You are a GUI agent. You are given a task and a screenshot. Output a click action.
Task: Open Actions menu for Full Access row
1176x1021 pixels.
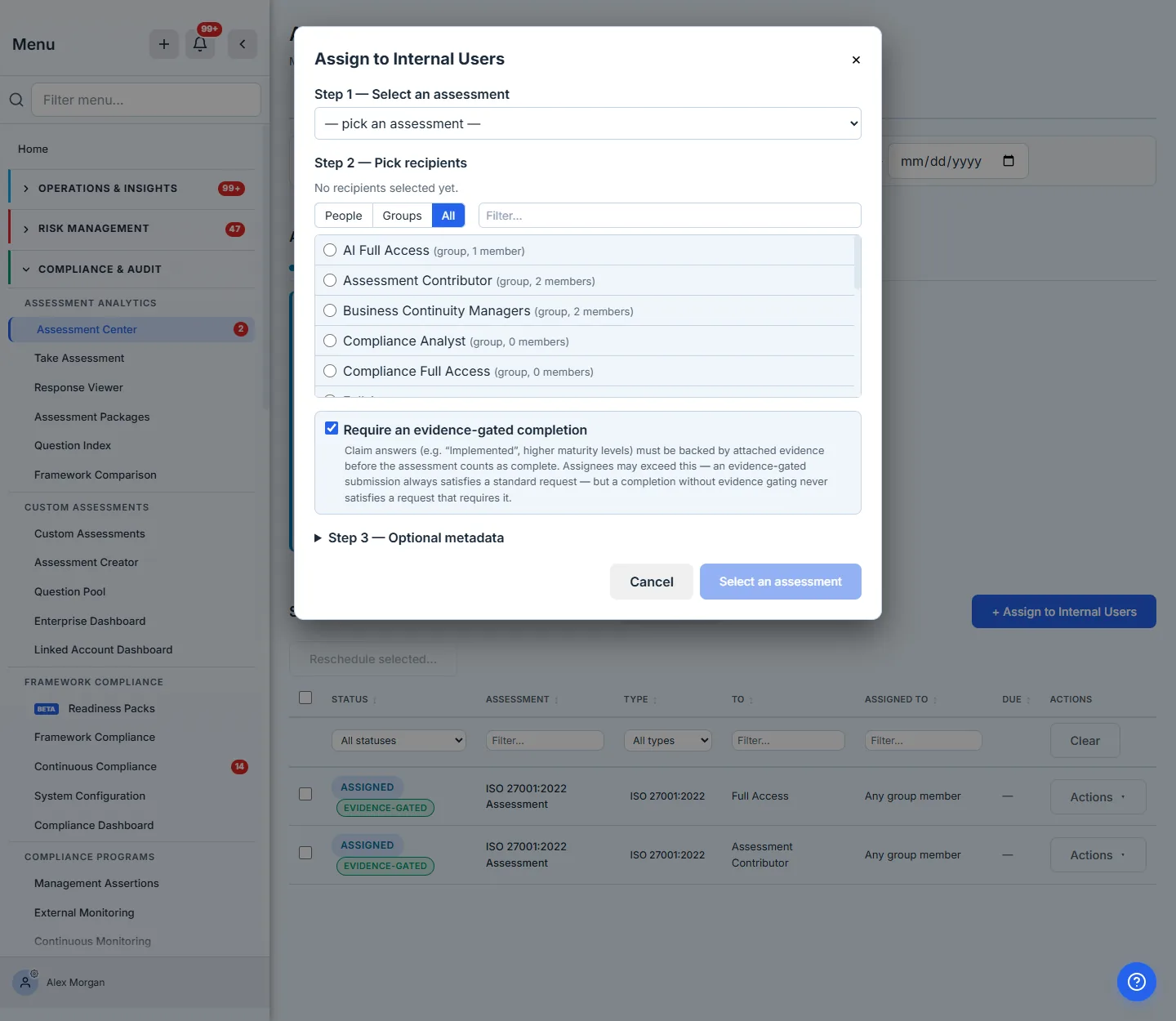click(x=1098, y=797)
